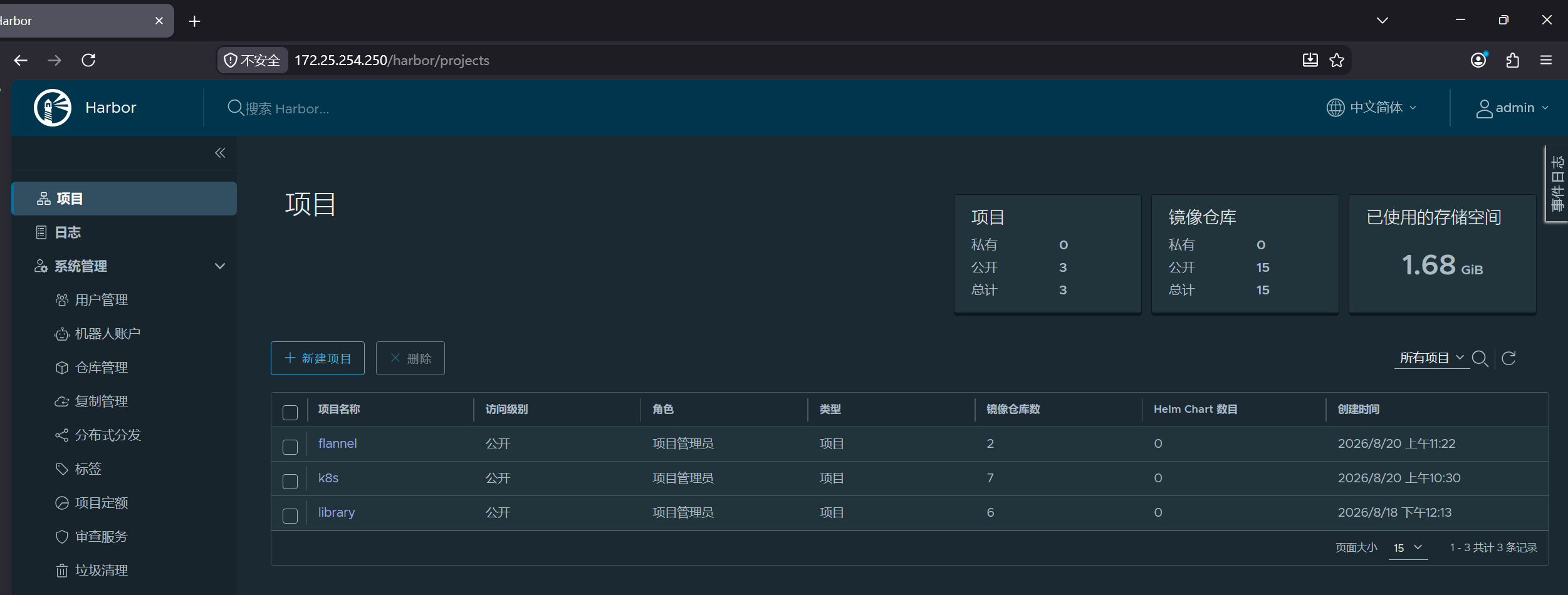Open the admin account dropdown
The height and width of the screenshot is (595, 1568).
1512,108
